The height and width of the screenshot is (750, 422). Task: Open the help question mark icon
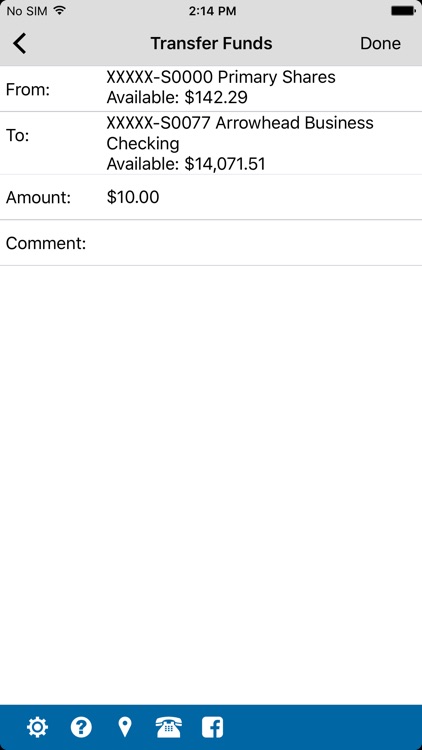click(x=81, y=727)
